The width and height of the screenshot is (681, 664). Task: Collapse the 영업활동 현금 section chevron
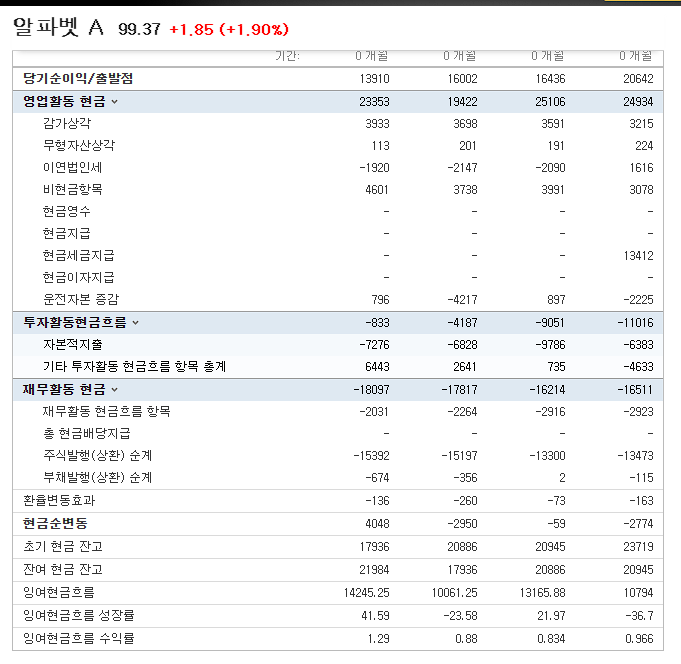click(x=115, y=102)
